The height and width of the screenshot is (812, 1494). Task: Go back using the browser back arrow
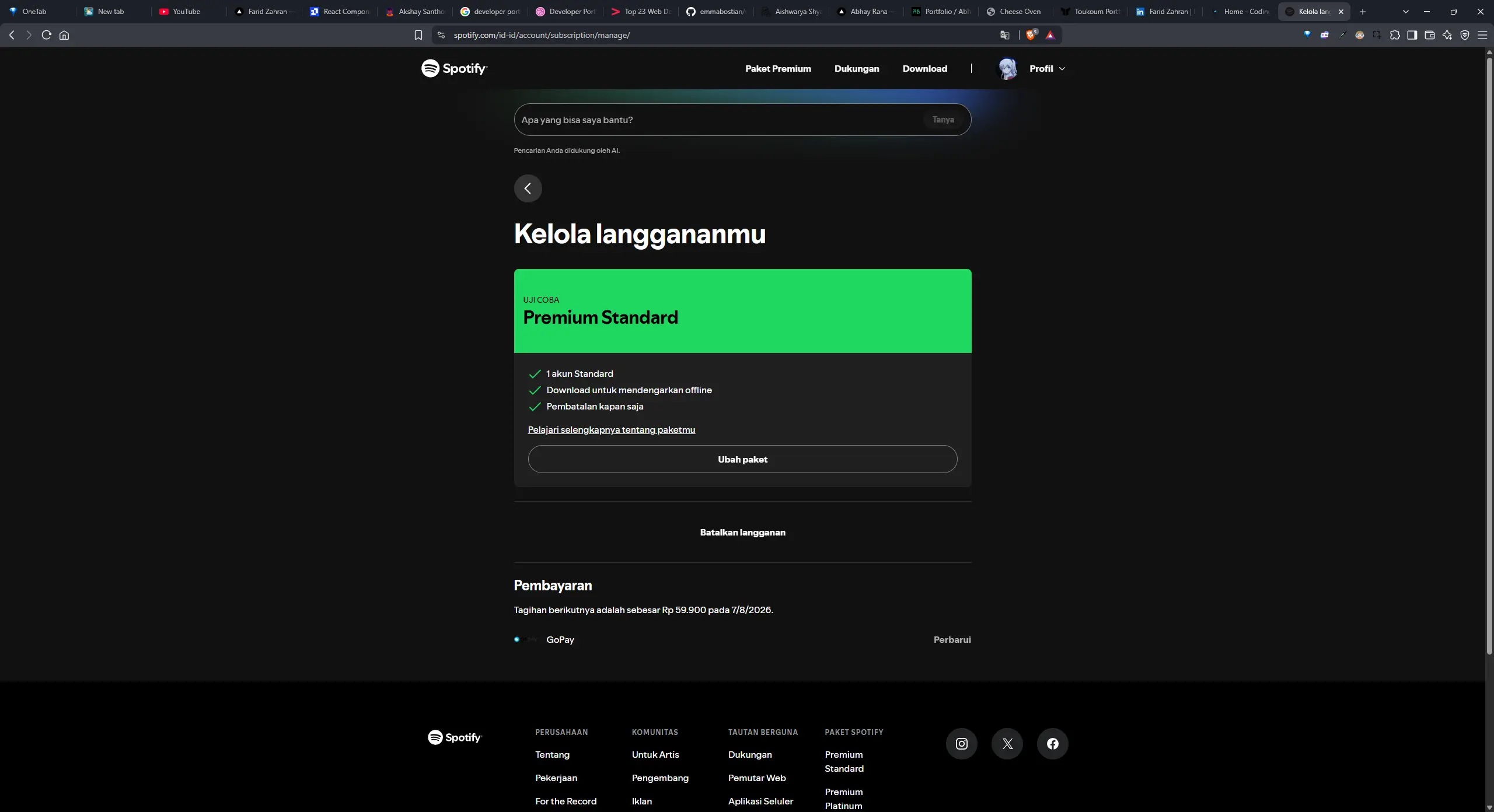pyautogui.click(x=12, y=35)
